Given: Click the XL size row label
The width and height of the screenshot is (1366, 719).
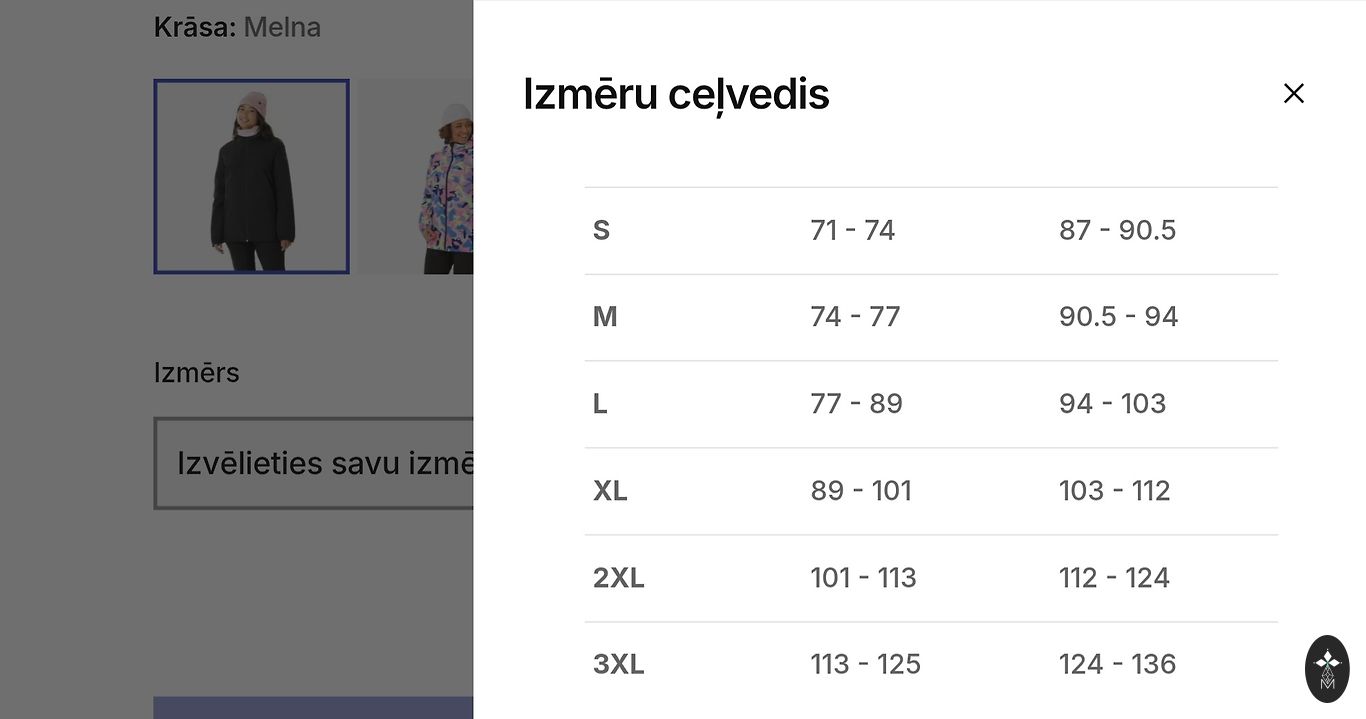Looking at the screenshot, I should (610, 491).
